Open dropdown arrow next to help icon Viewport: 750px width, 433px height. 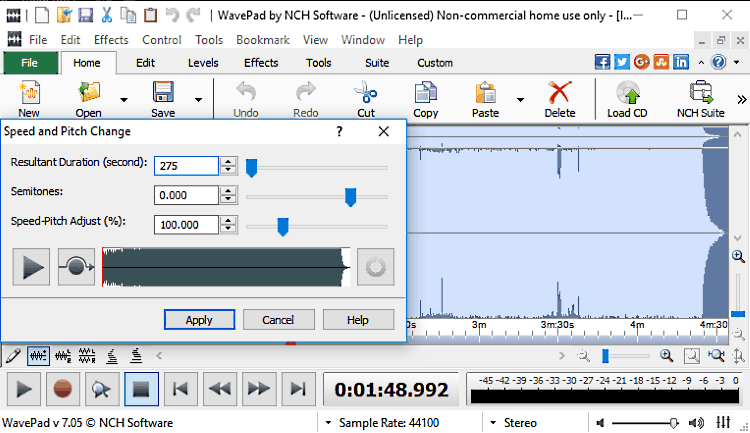pos(737,63)
